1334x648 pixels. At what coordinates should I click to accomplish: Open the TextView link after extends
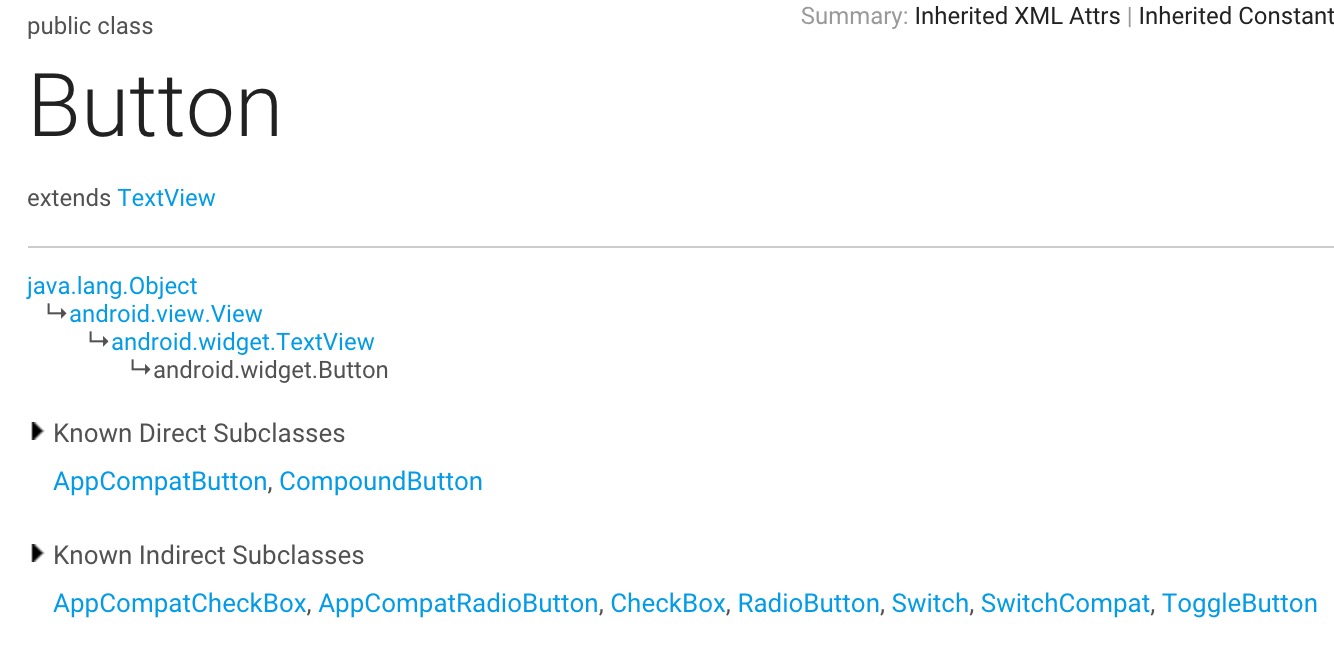point(166,198)
